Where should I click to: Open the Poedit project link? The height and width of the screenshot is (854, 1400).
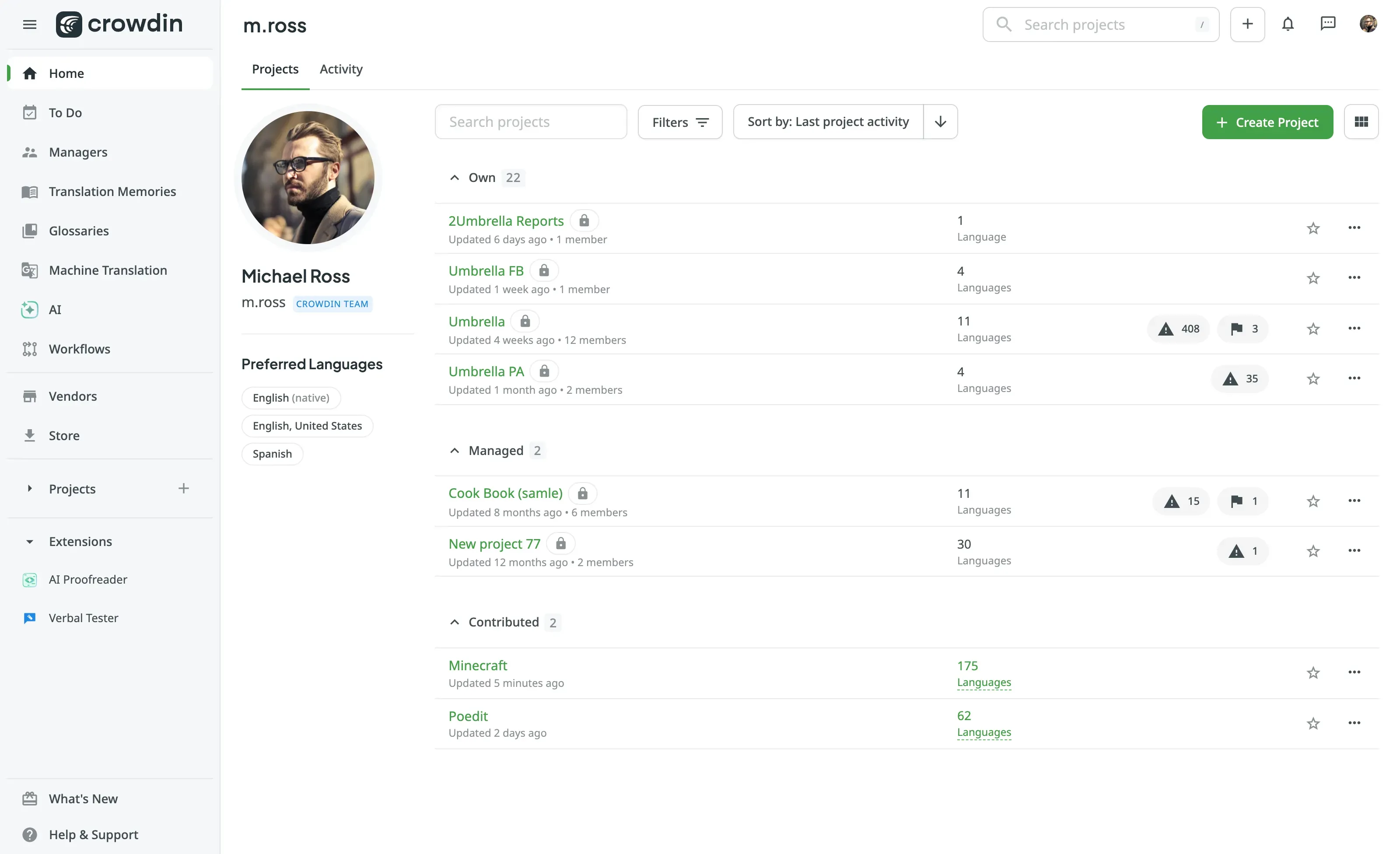468,716
